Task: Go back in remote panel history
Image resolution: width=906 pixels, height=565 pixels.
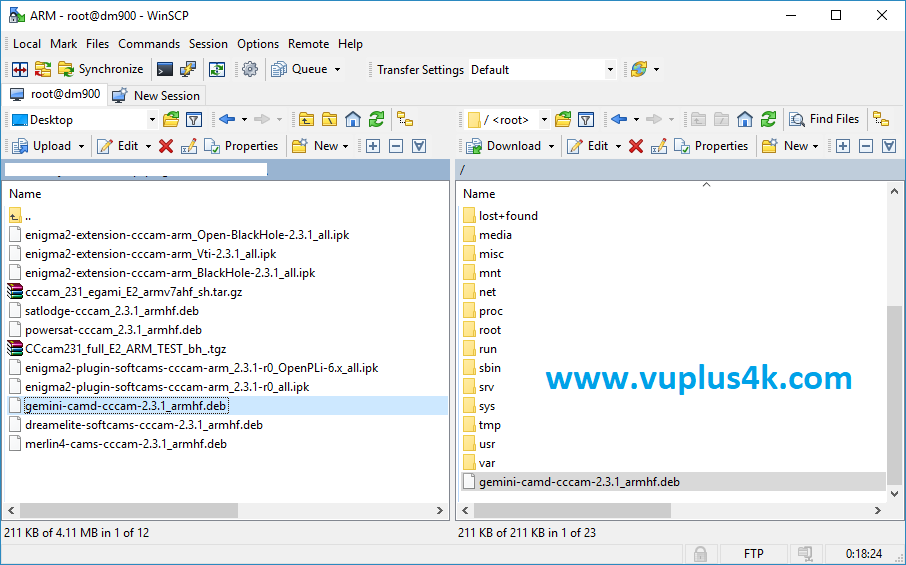Action: coord(619,120)
